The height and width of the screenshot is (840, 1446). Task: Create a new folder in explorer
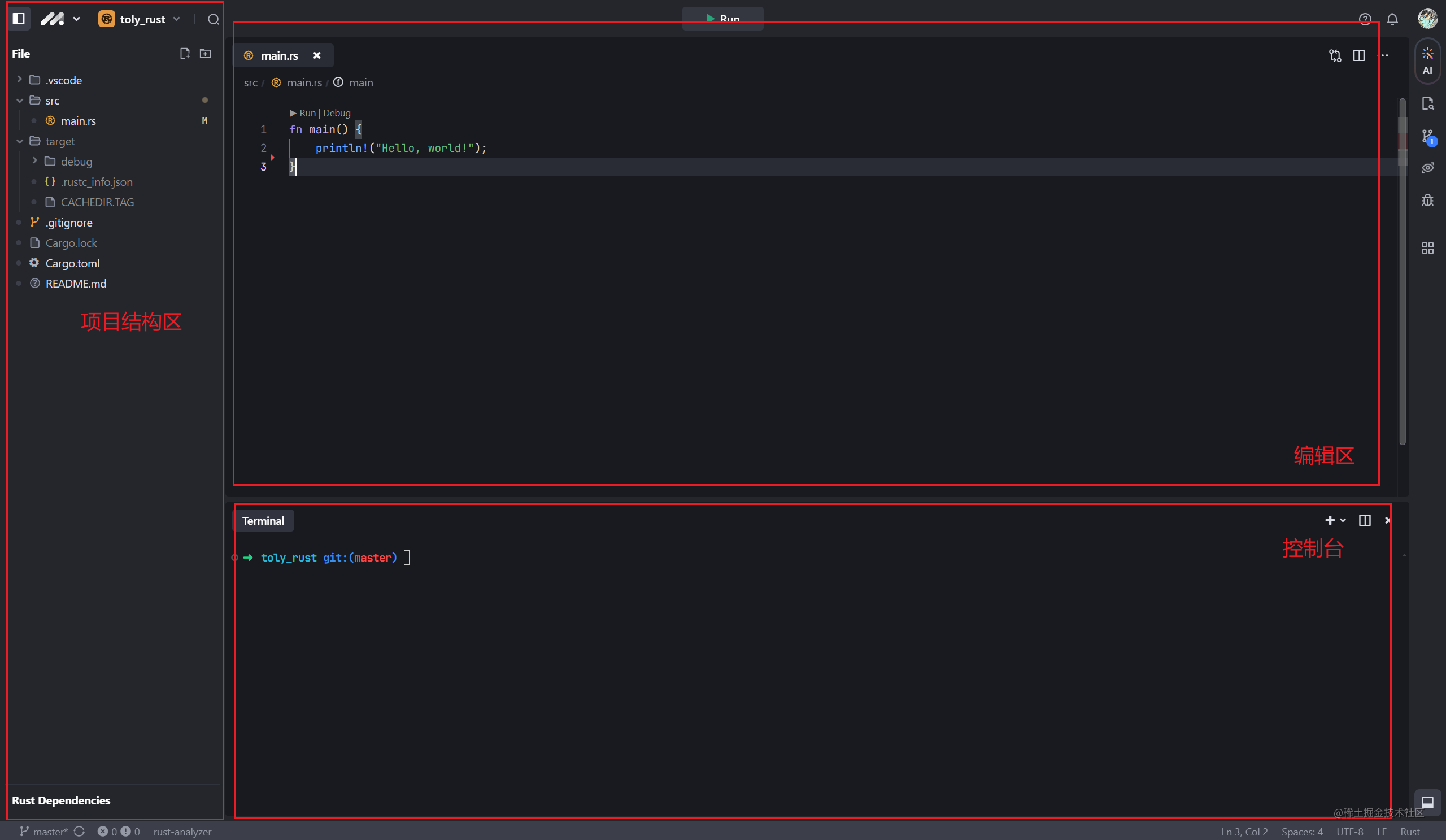[205, 53]
